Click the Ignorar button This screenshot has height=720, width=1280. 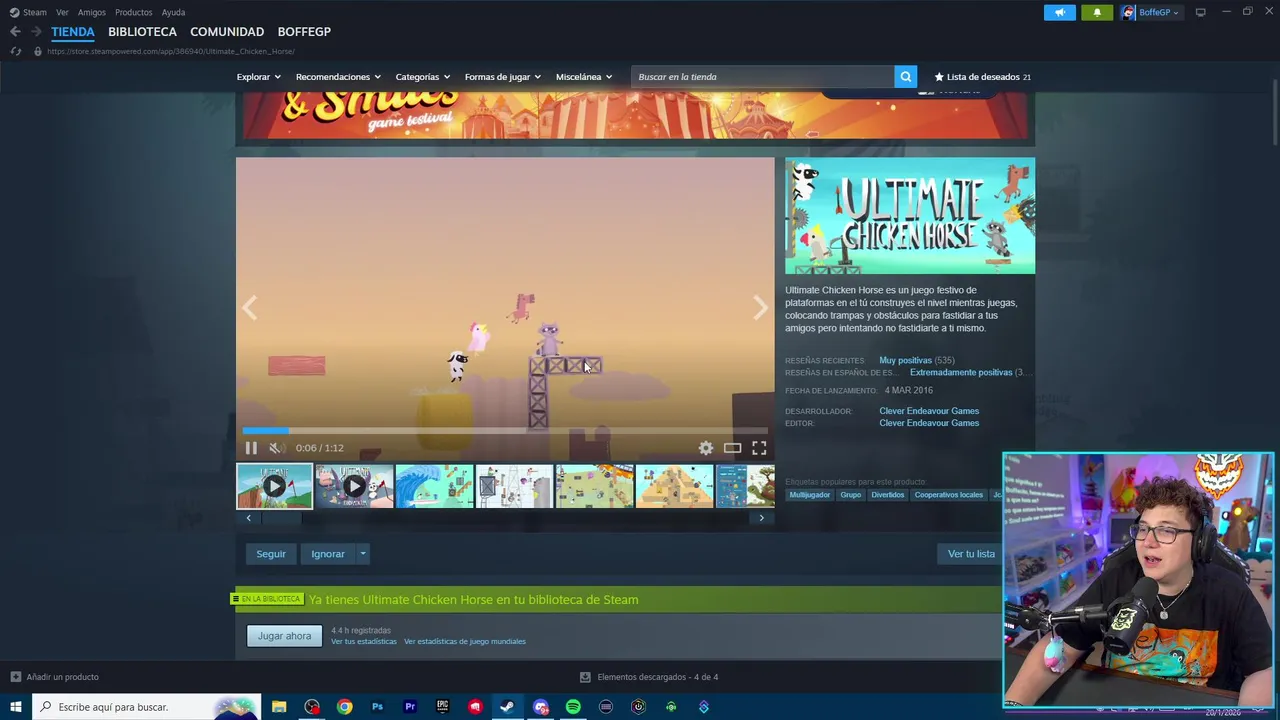(328, 554)
